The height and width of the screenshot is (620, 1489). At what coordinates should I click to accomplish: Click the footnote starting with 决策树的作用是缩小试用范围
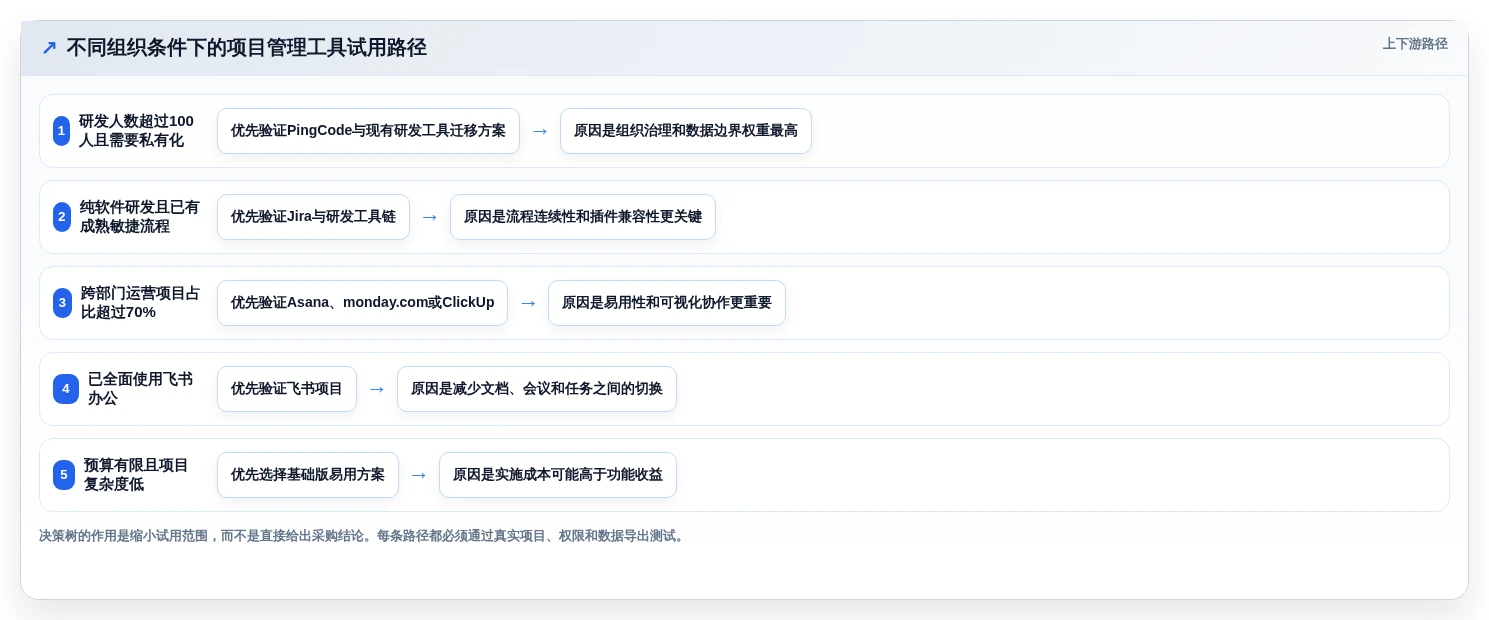[x=363, y=536]
